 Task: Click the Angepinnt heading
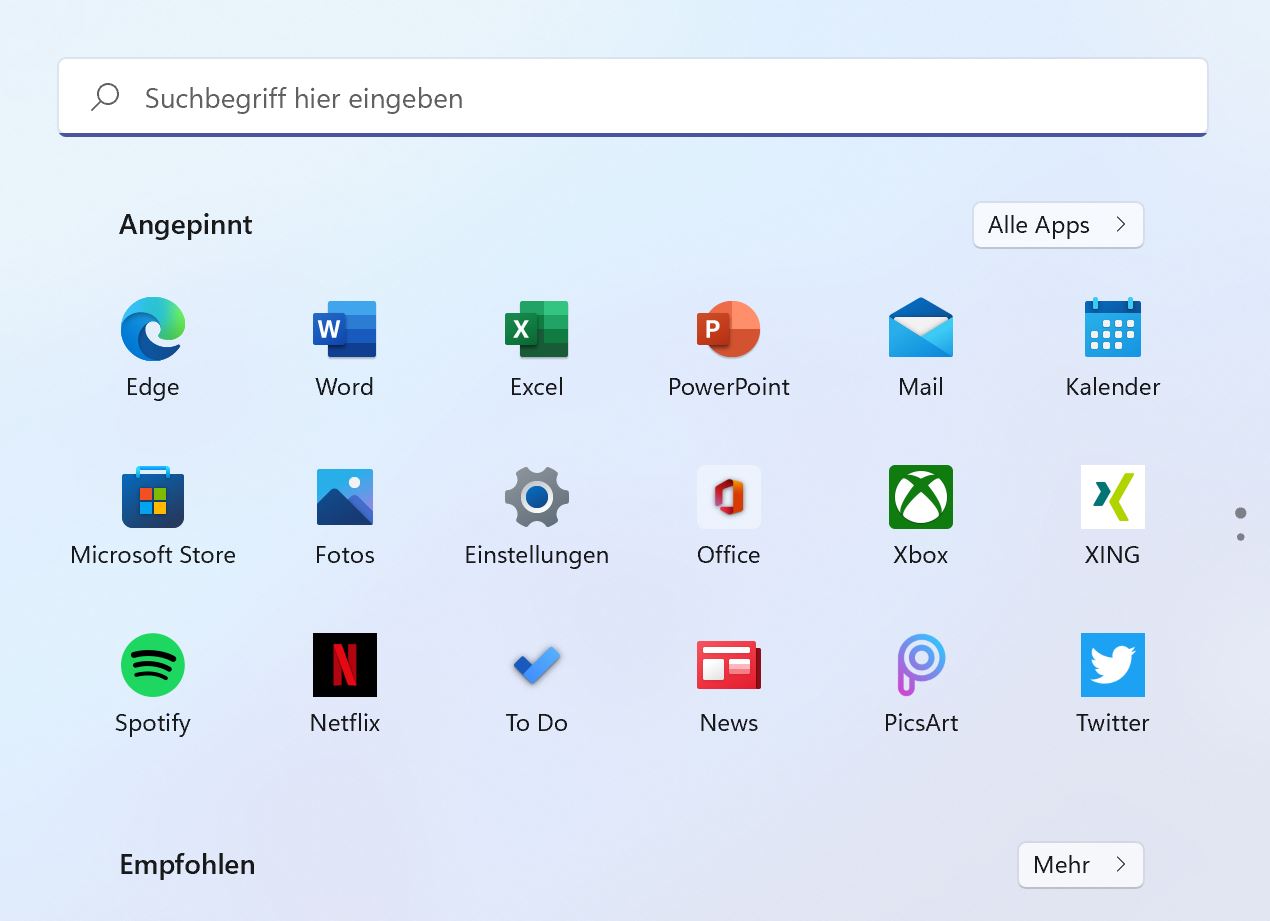pyautogui.click(x=186, y=225)
